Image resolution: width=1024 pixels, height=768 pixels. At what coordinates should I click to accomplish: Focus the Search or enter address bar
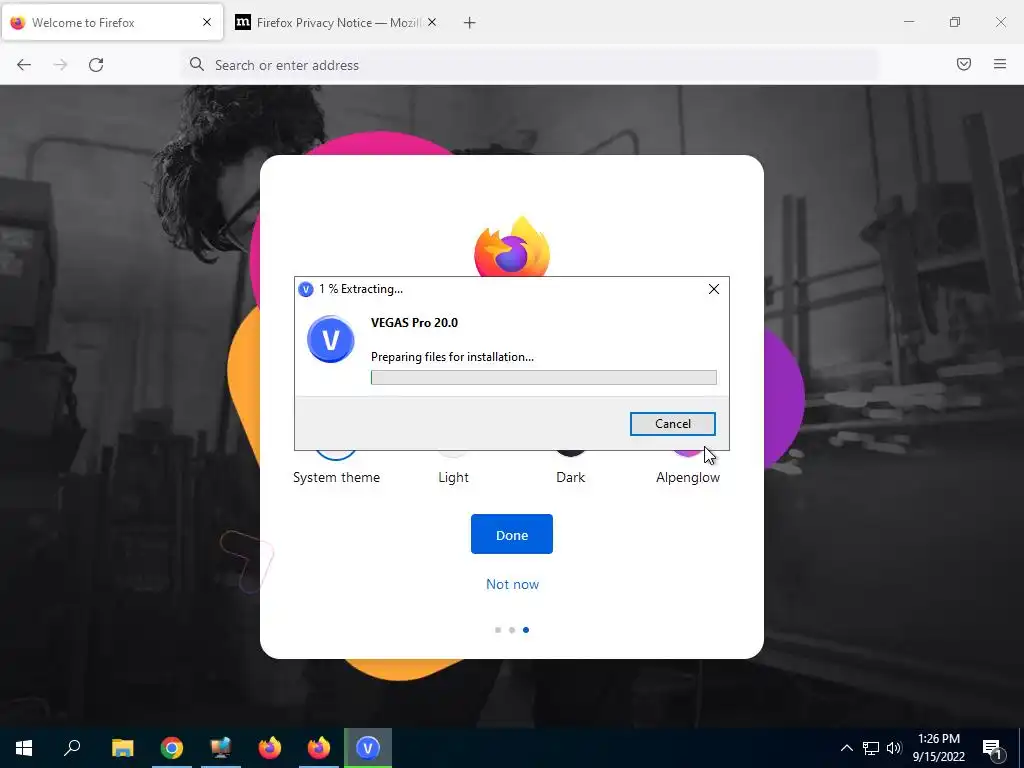529,65
